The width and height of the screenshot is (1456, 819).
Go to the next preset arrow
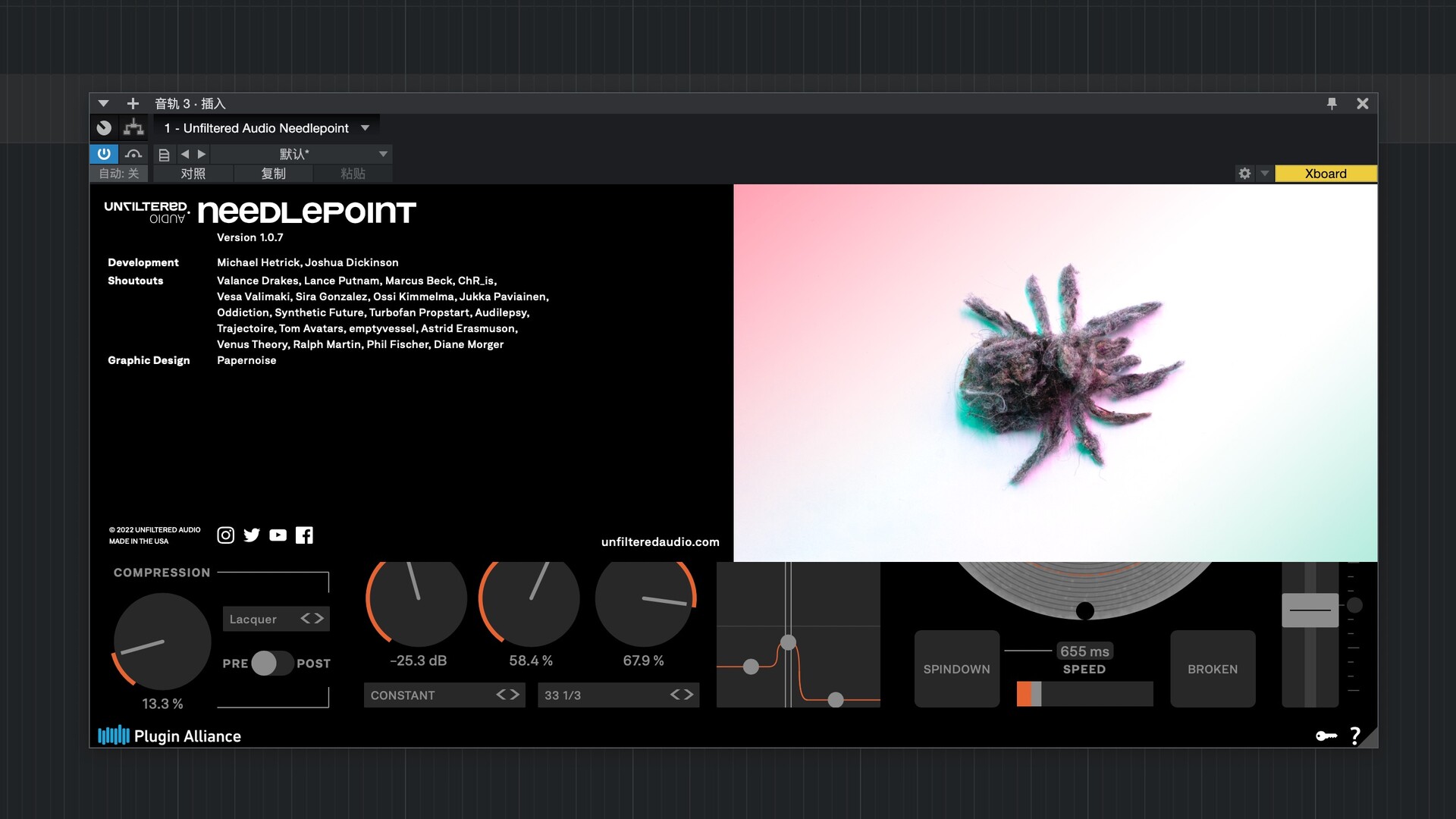tap(202, 154)
